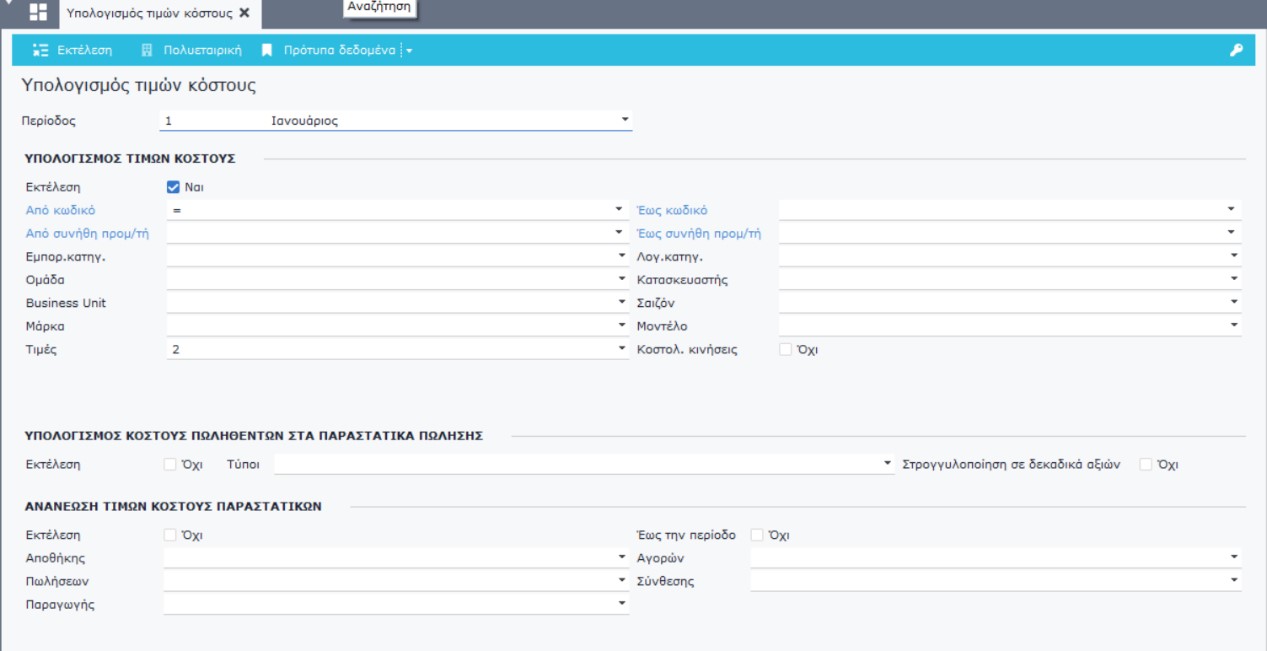Enable the Κοστολ. κινήσεις checkbox
The image size is (1267, 651).
(x=785, y=350)
